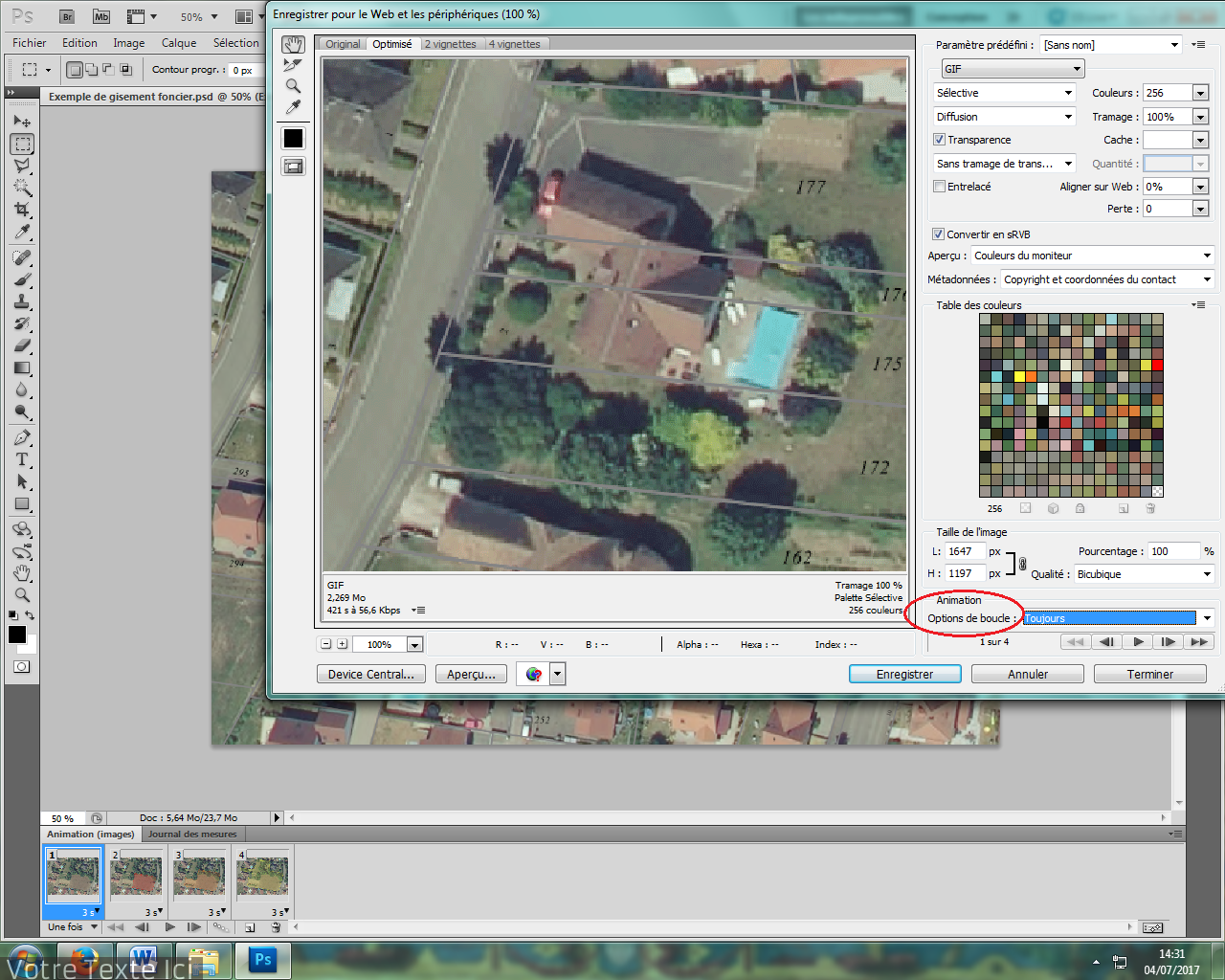Open the Sélective palette dropdown
The height and width of the screenshot is (980, 1225).
[1005, 93]
